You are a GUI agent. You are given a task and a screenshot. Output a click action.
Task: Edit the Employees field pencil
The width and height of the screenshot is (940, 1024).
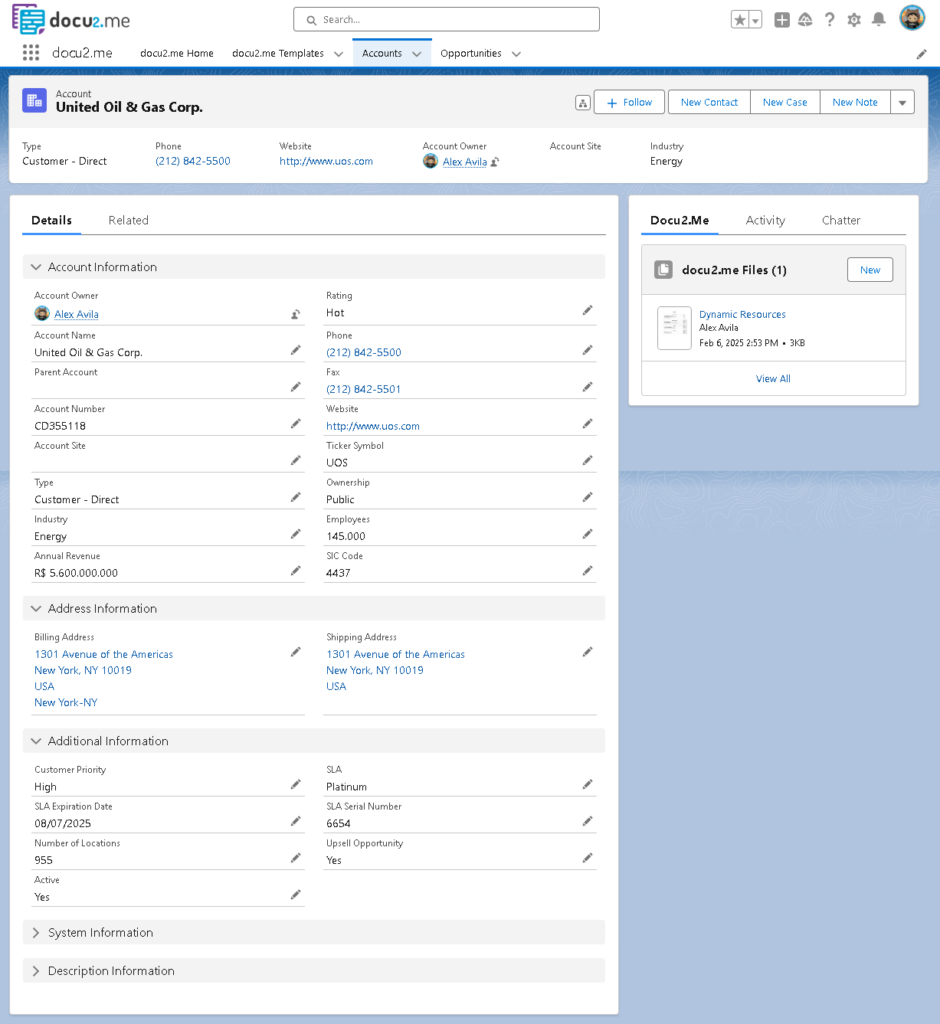tap(587, 534)
